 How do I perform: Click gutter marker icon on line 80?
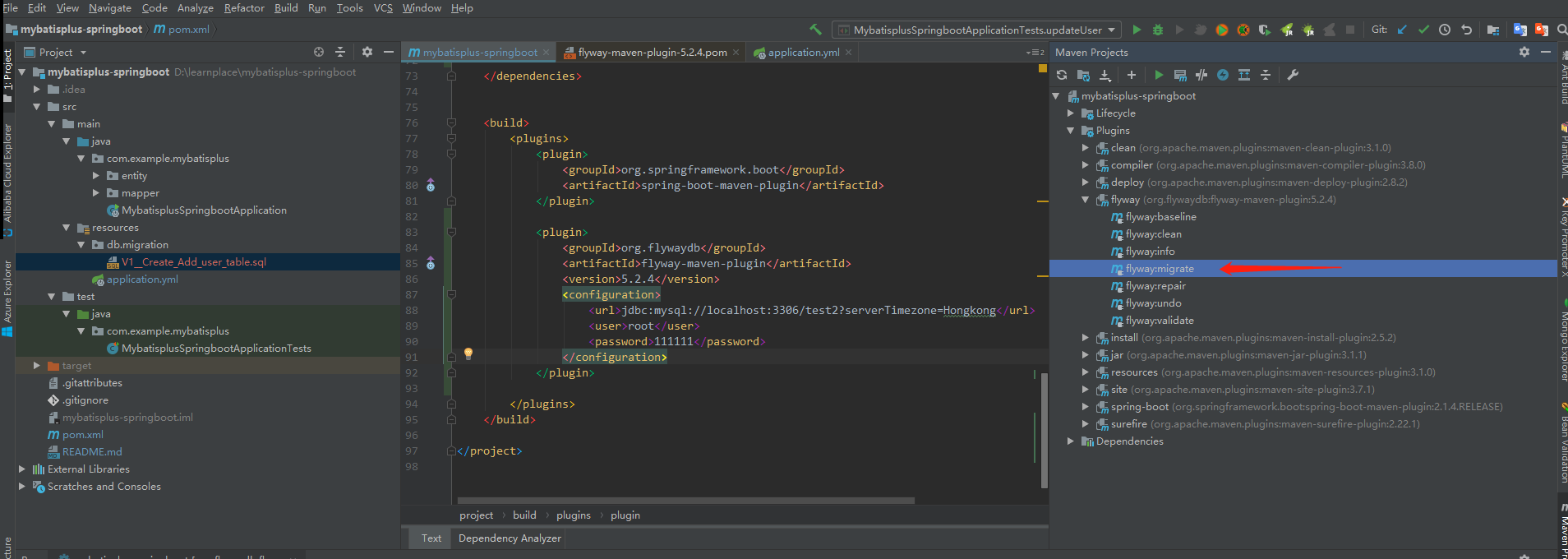431,185
